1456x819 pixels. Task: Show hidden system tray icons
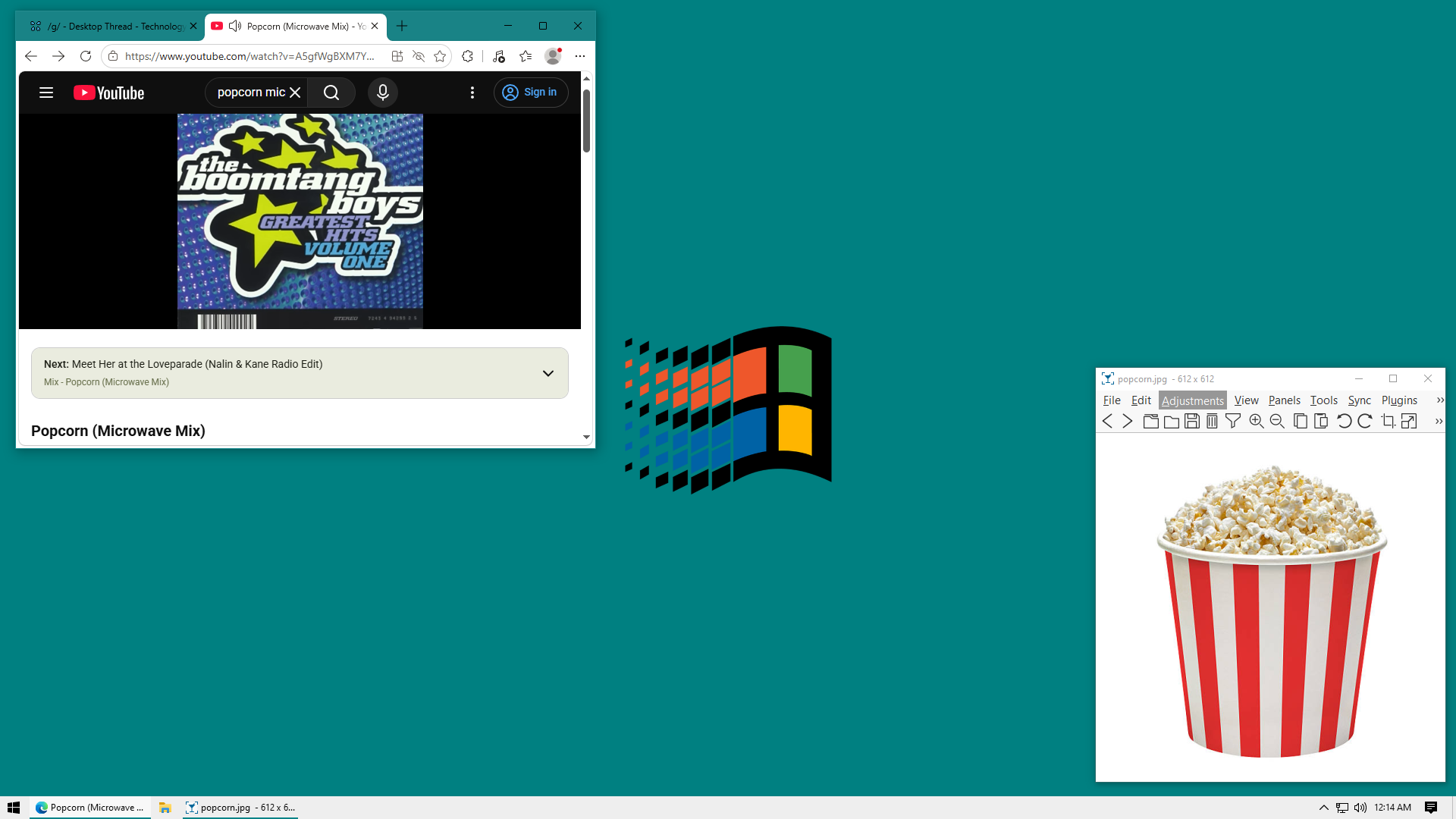point(1324,808)
